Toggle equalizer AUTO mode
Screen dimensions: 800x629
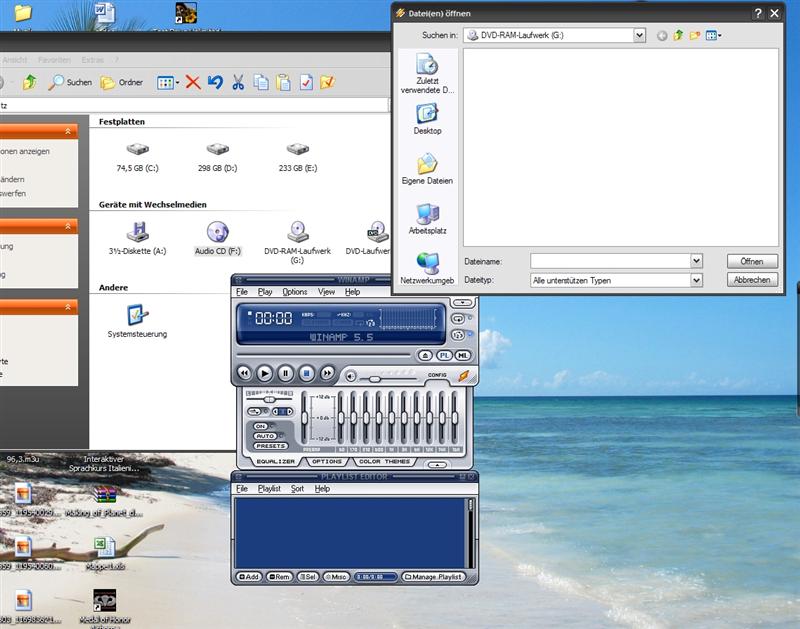265,436
